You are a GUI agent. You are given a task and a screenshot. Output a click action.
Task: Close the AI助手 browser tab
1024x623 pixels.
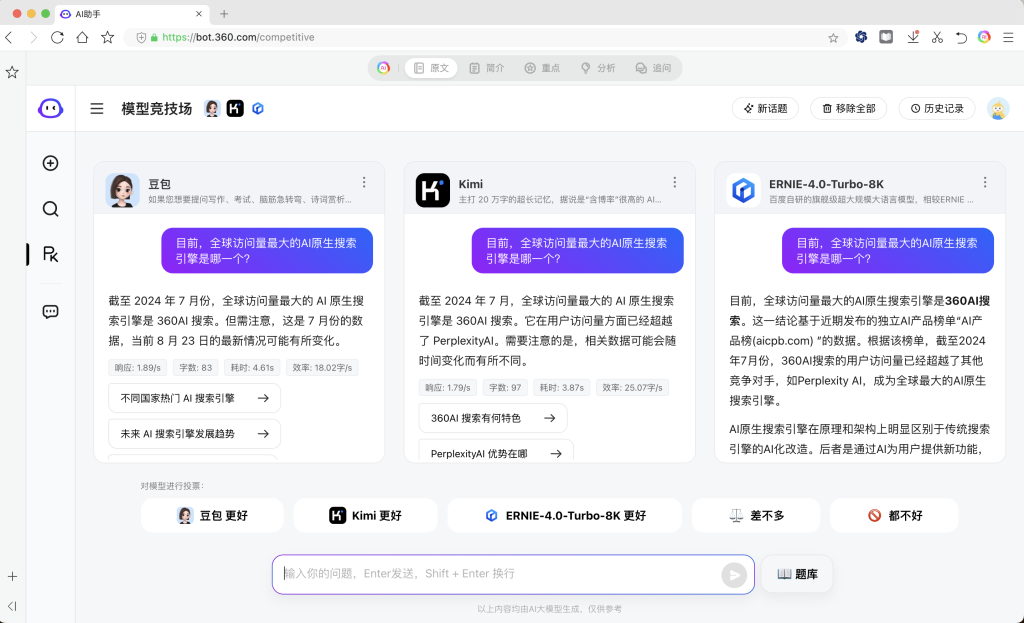[x=199, y=14]
